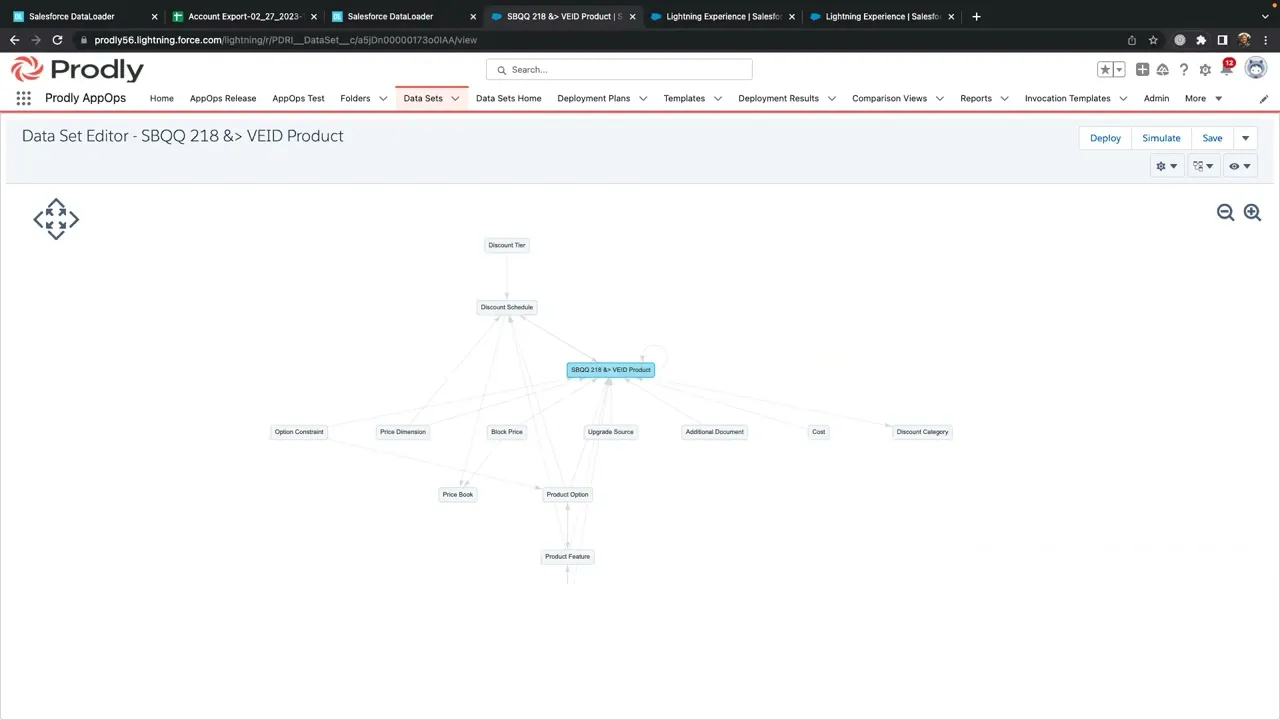Select the Additional Document node
Viewport: 1280px width, 720px height.
[x=715, y=432]
